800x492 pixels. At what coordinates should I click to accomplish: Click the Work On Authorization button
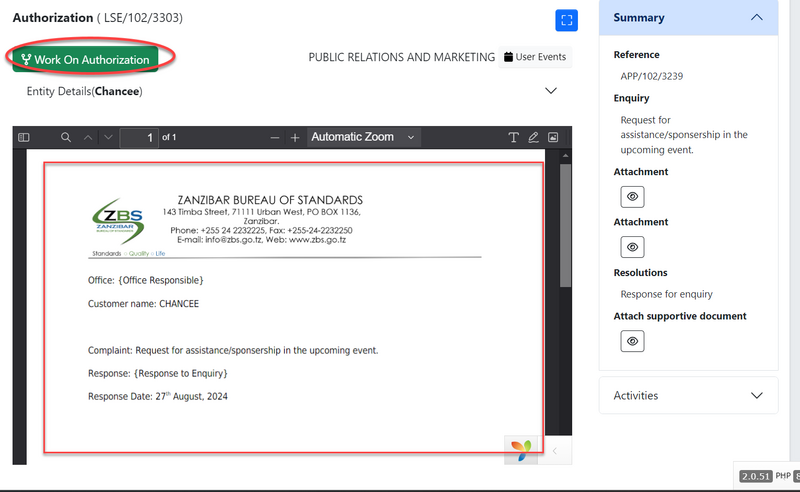[x=85, y=59]
